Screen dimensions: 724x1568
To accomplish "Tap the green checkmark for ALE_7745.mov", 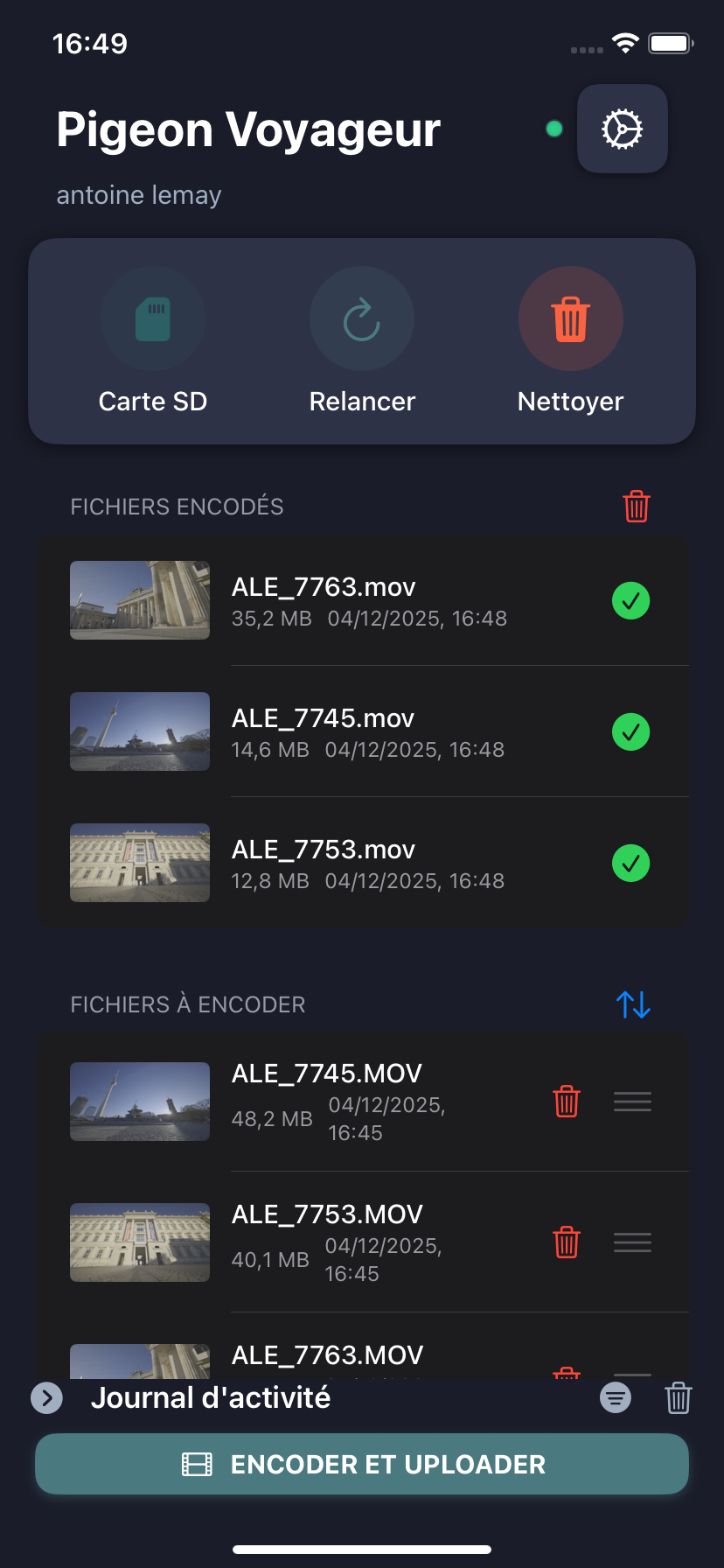I will click(630, 732).
